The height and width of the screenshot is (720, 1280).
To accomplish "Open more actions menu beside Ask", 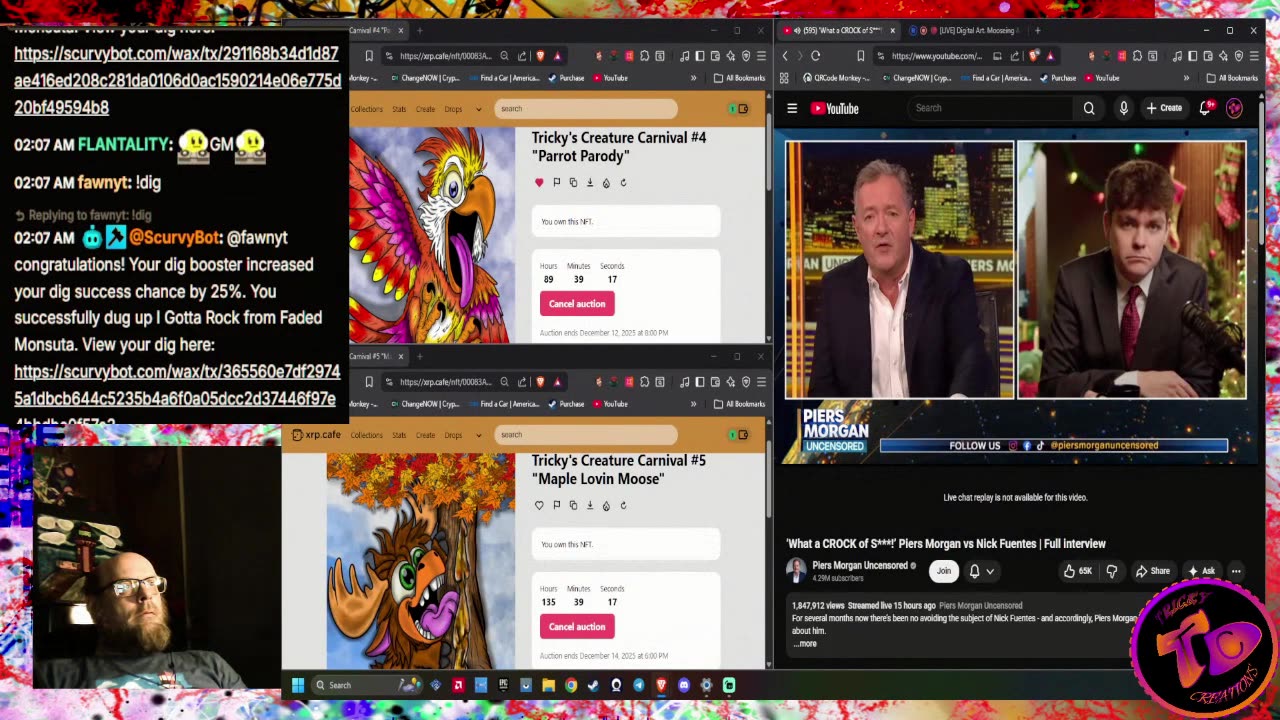I will click(1236, 571).
